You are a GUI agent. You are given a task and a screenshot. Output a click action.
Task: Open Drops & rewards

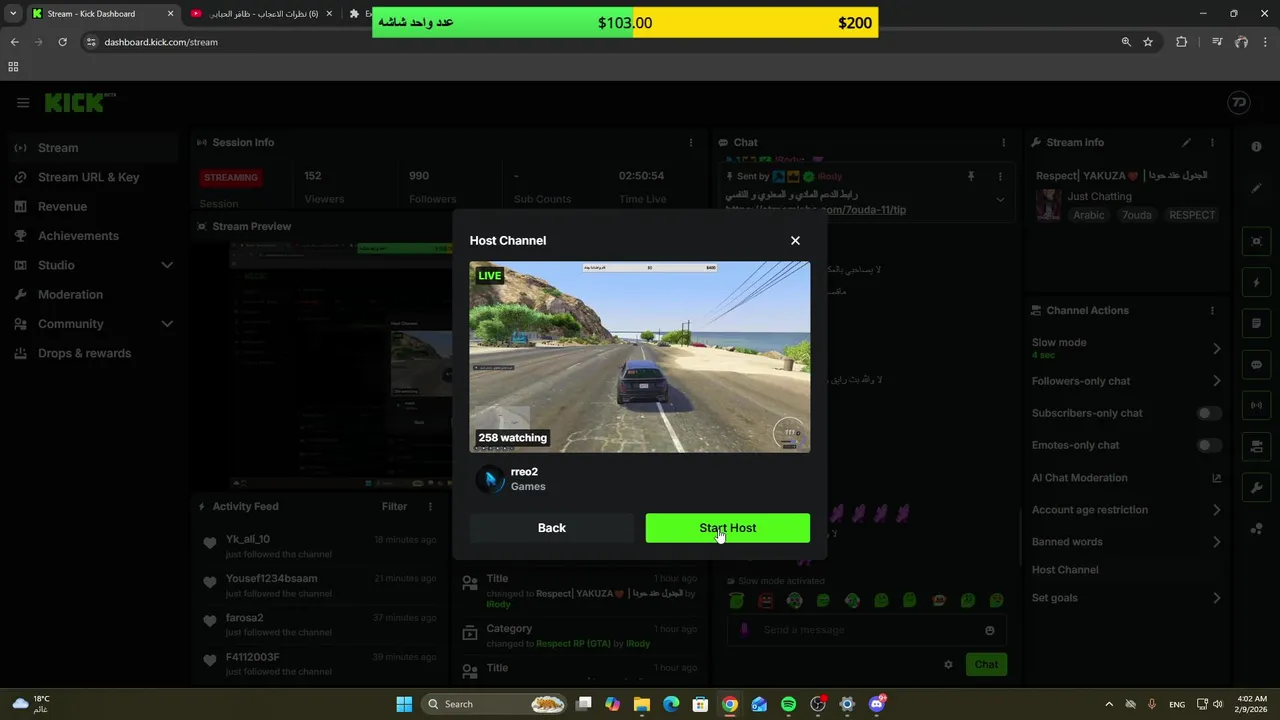94,353
